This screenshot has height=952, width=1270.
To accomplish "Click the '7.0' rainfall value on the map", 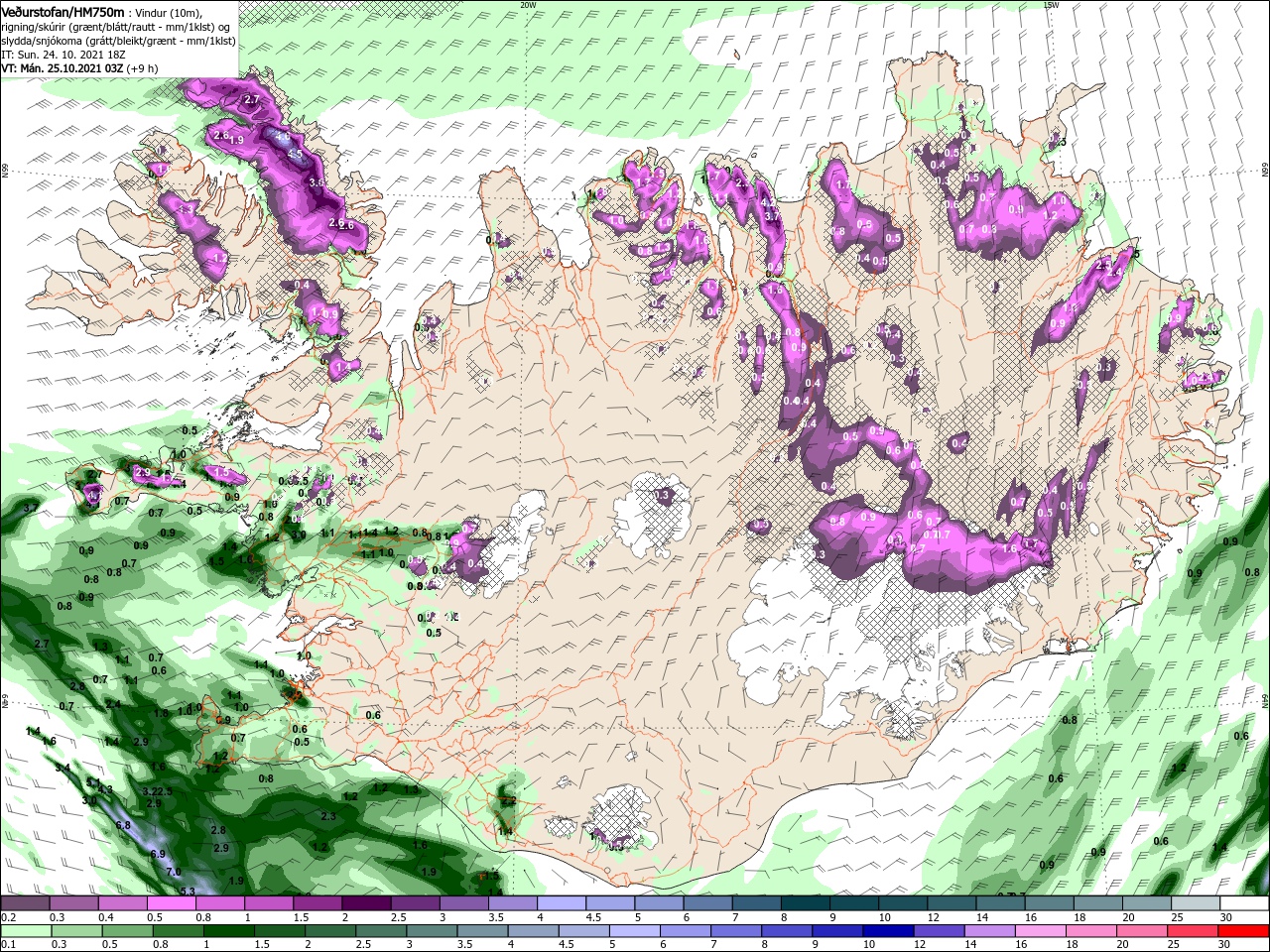I will tap(174, 872).
